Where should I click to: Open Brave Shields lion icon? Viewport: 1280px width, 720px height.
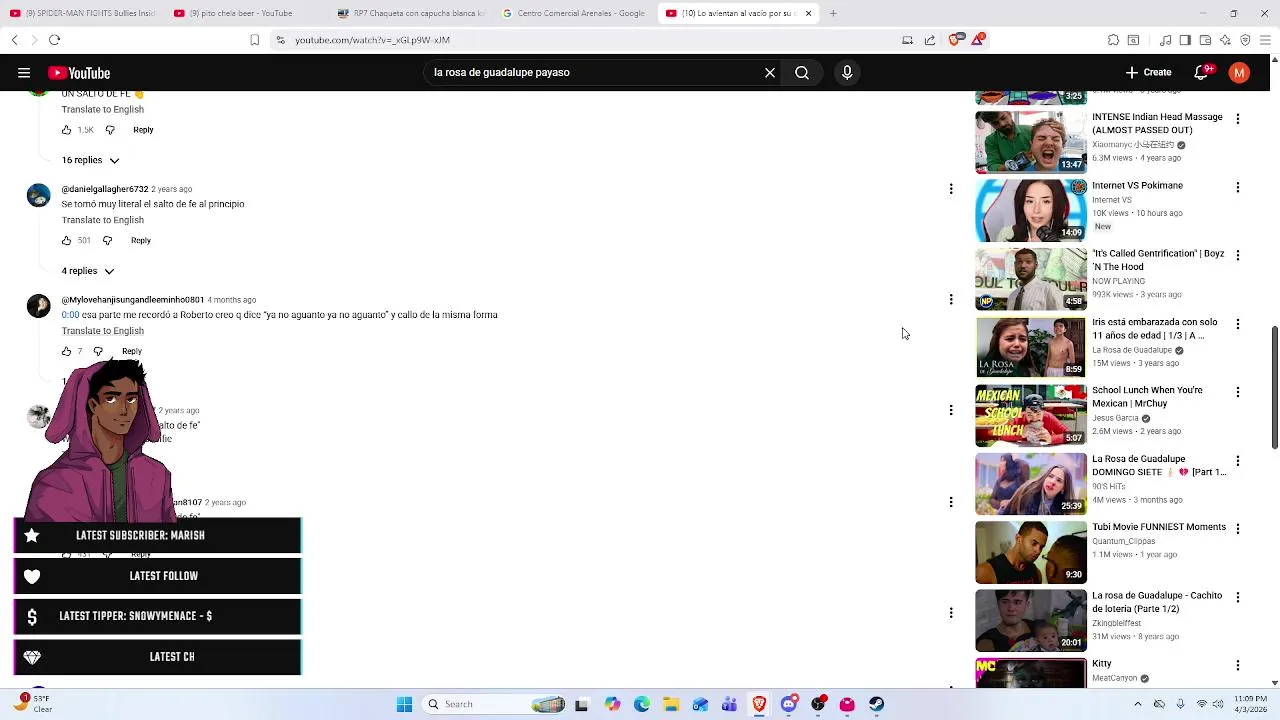[x=954, y=40]
